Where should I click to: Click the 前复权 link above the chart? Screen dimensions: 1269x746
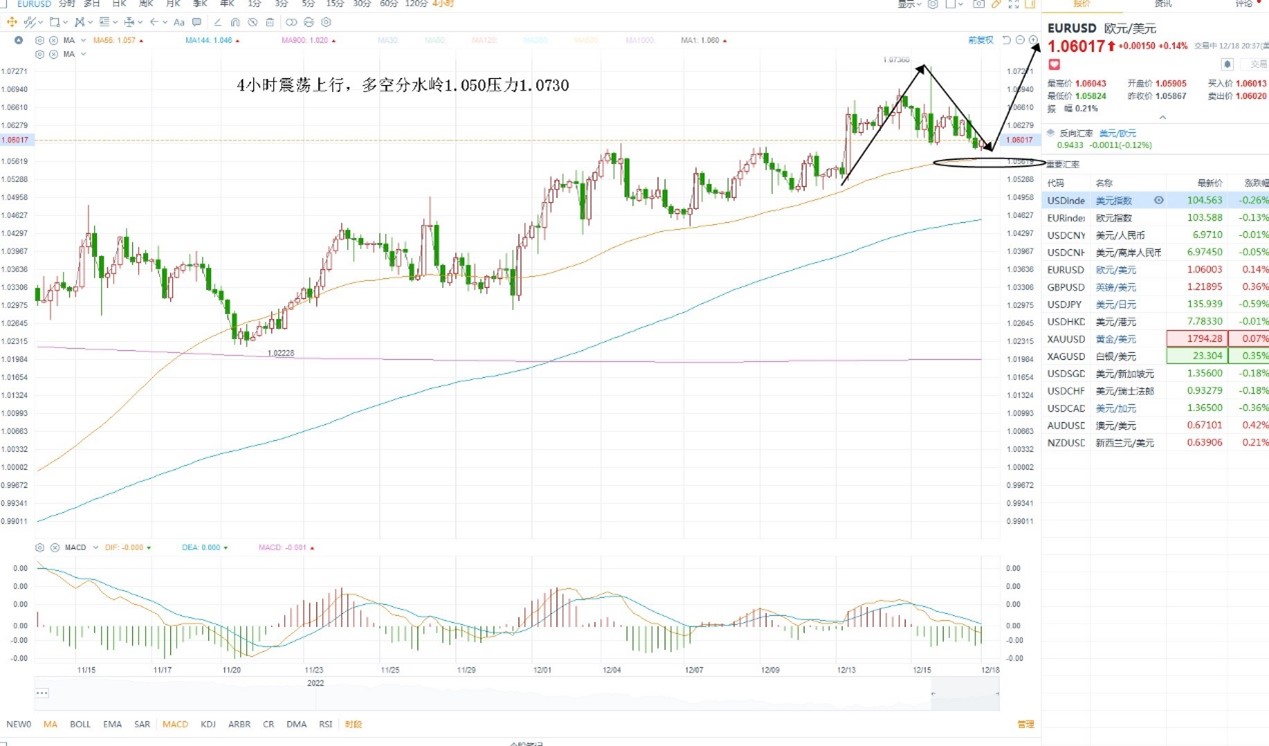981,40
